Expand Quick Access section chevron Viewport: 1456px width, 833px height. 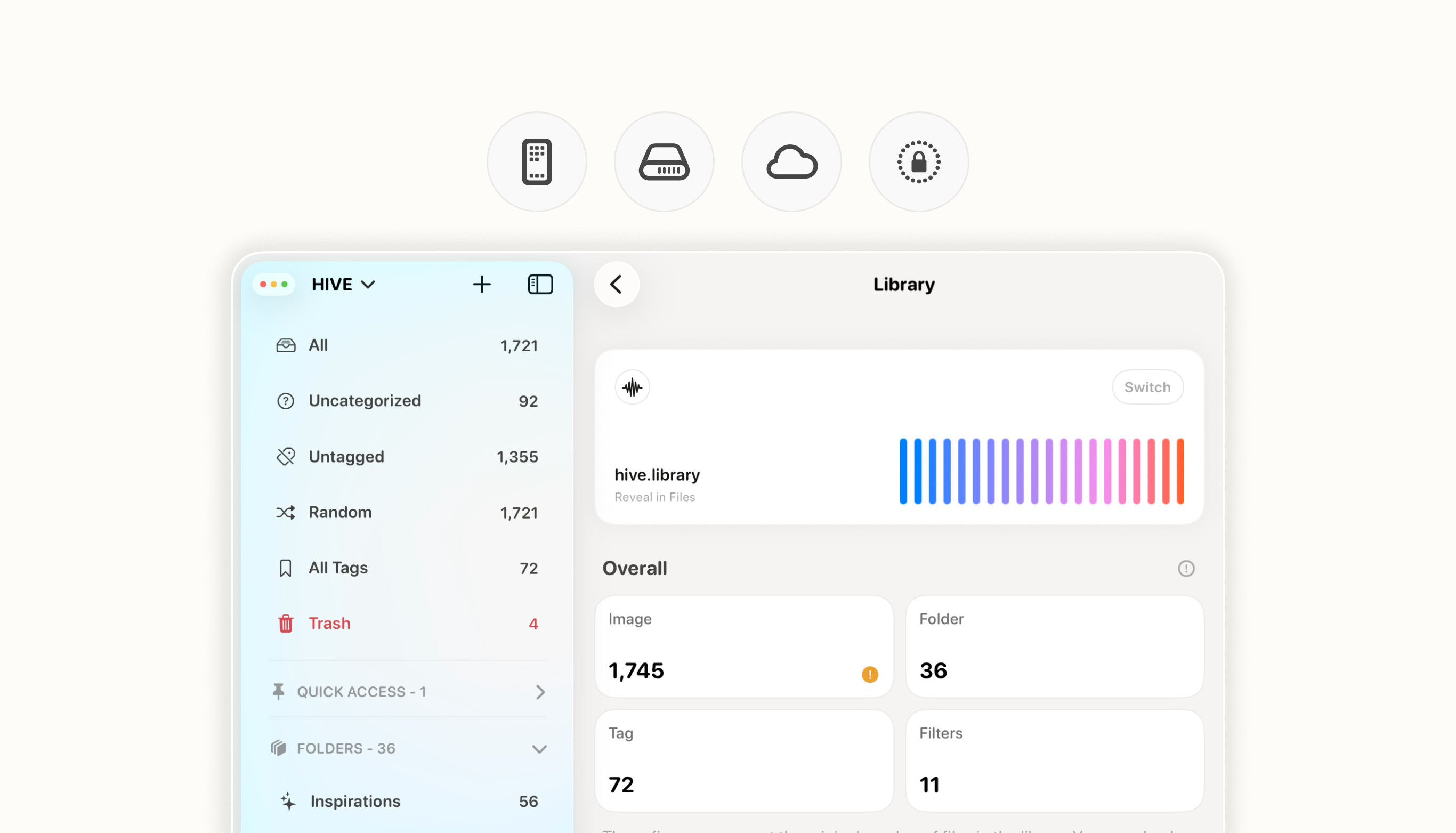[x=540, y=692]
